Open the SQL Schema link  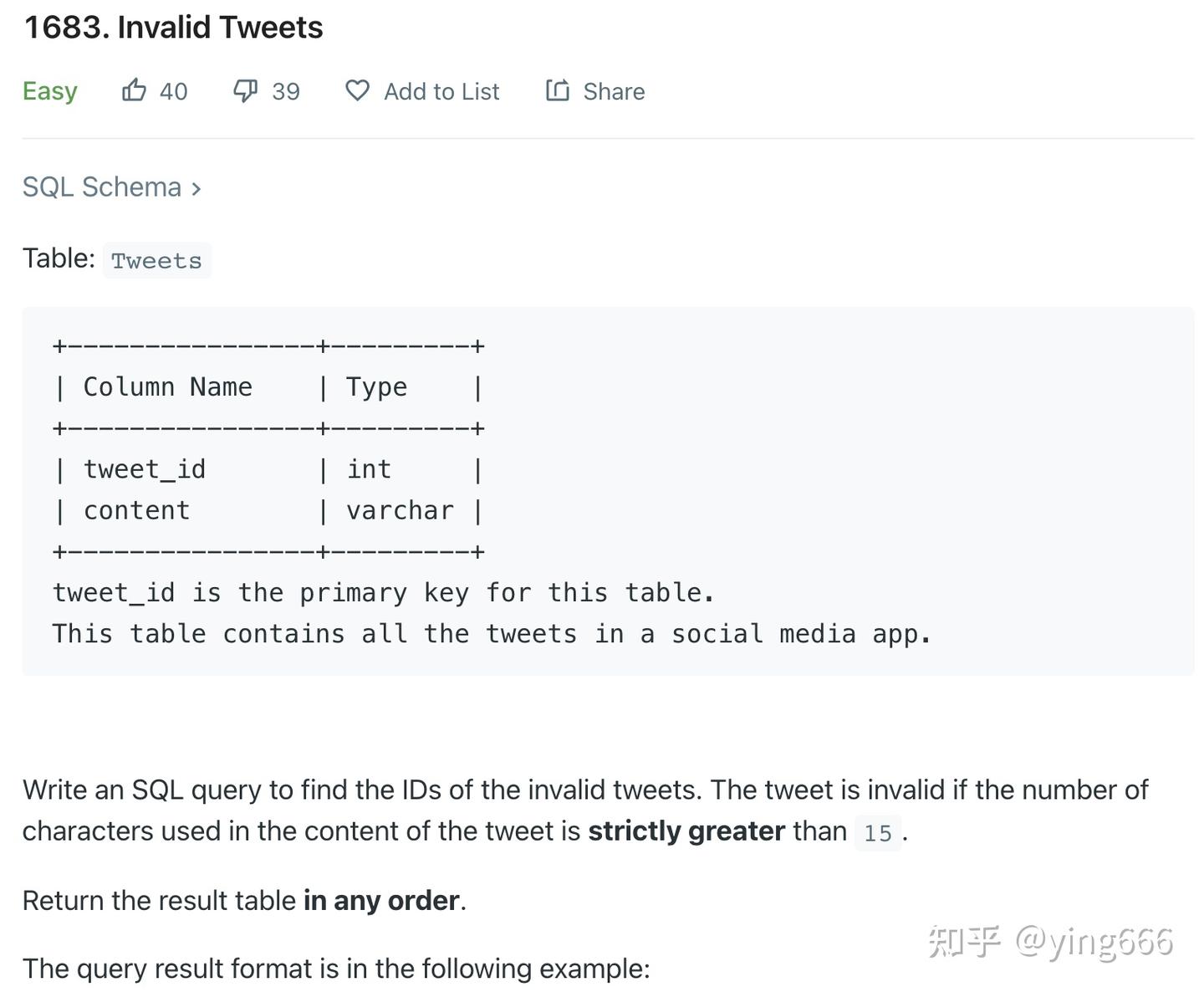pos(101,187)
